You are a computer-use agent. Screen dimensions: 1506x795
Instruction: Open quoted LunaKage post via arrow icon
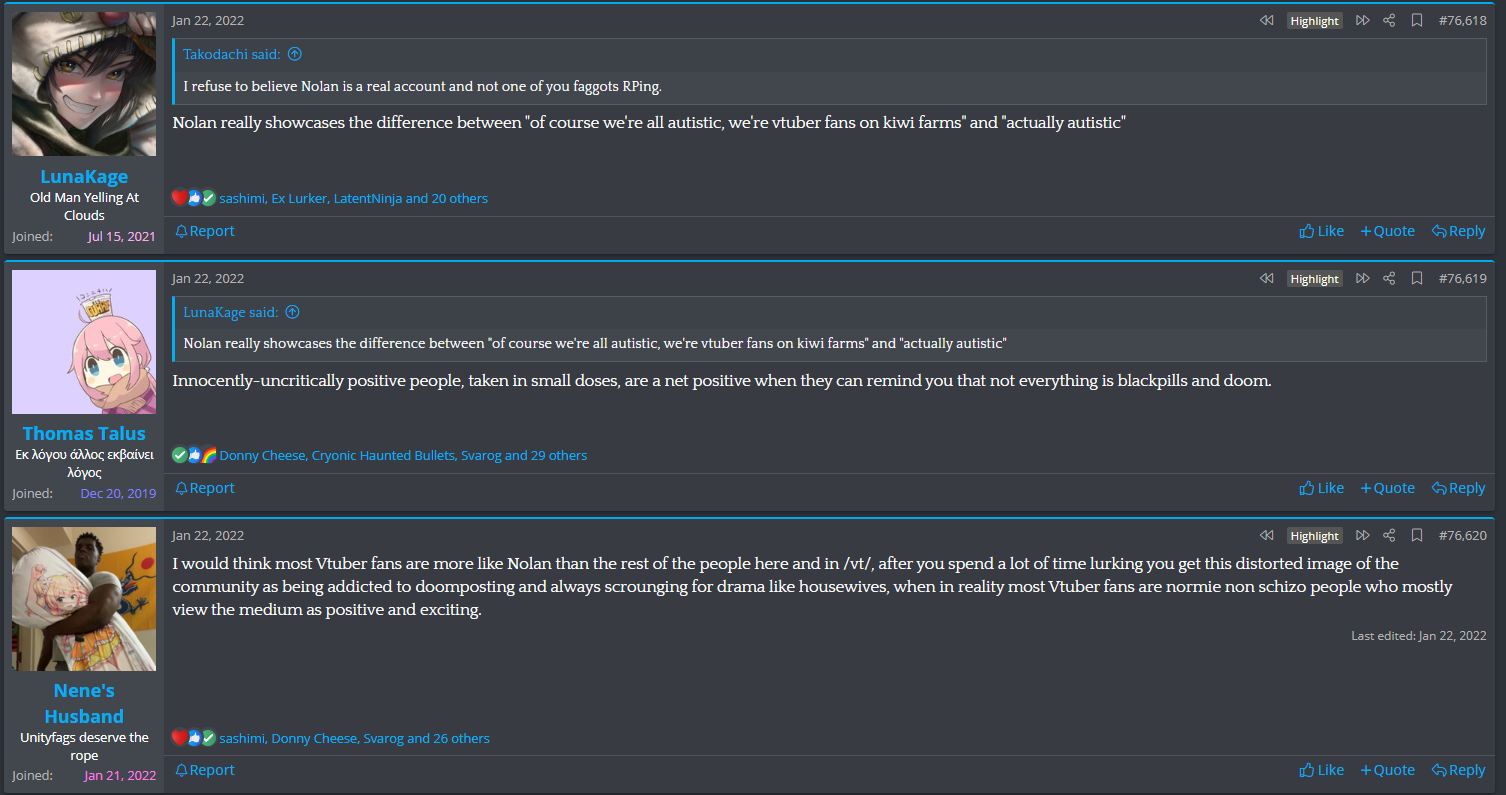[x=292, y=313]
